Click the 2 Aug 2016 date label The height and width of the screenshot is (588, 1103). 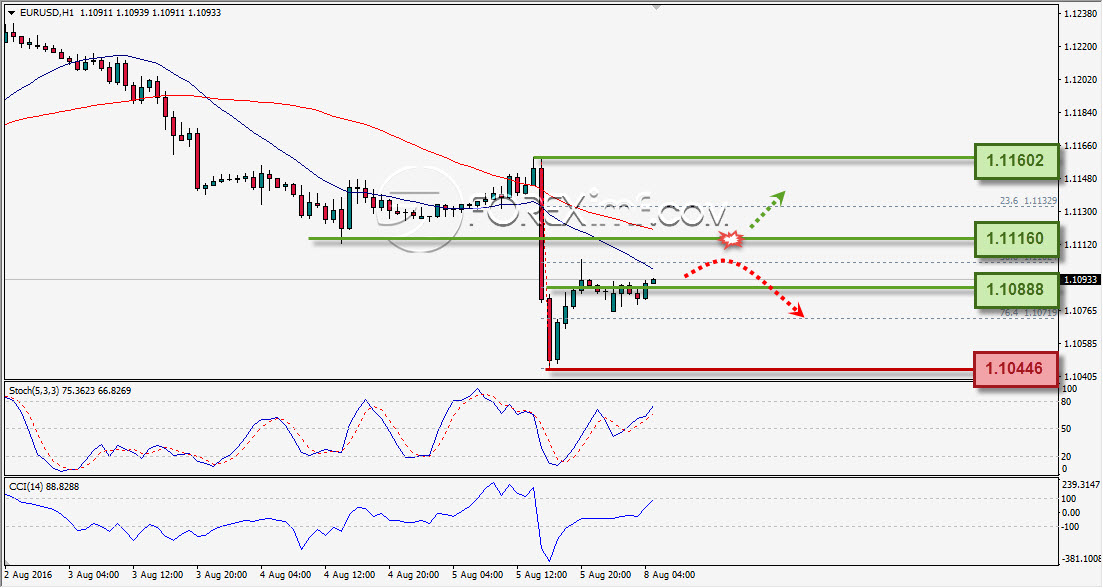[28, 575]
